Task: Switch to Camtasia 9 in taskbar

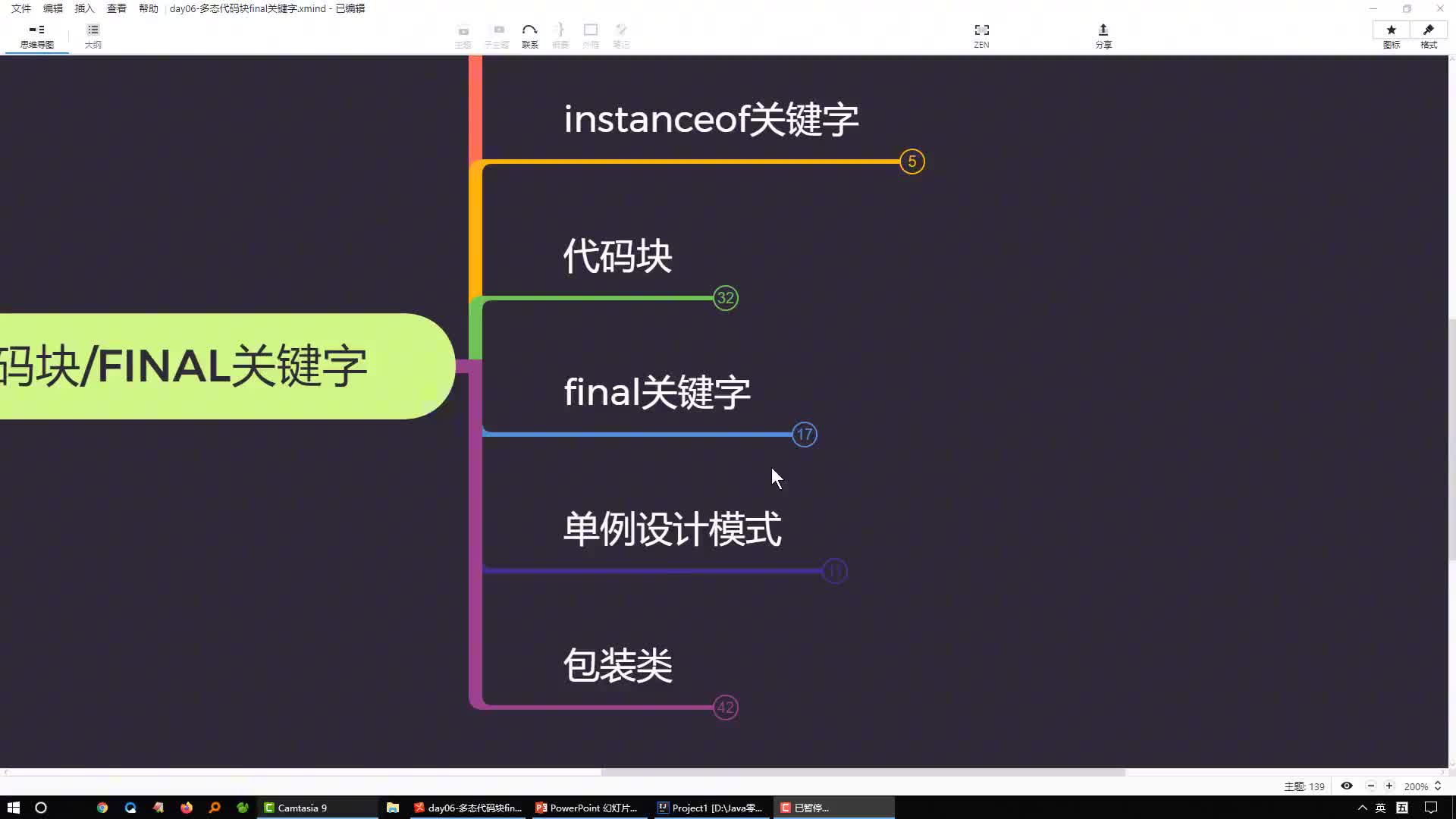Action: click(x=318, y=808)
